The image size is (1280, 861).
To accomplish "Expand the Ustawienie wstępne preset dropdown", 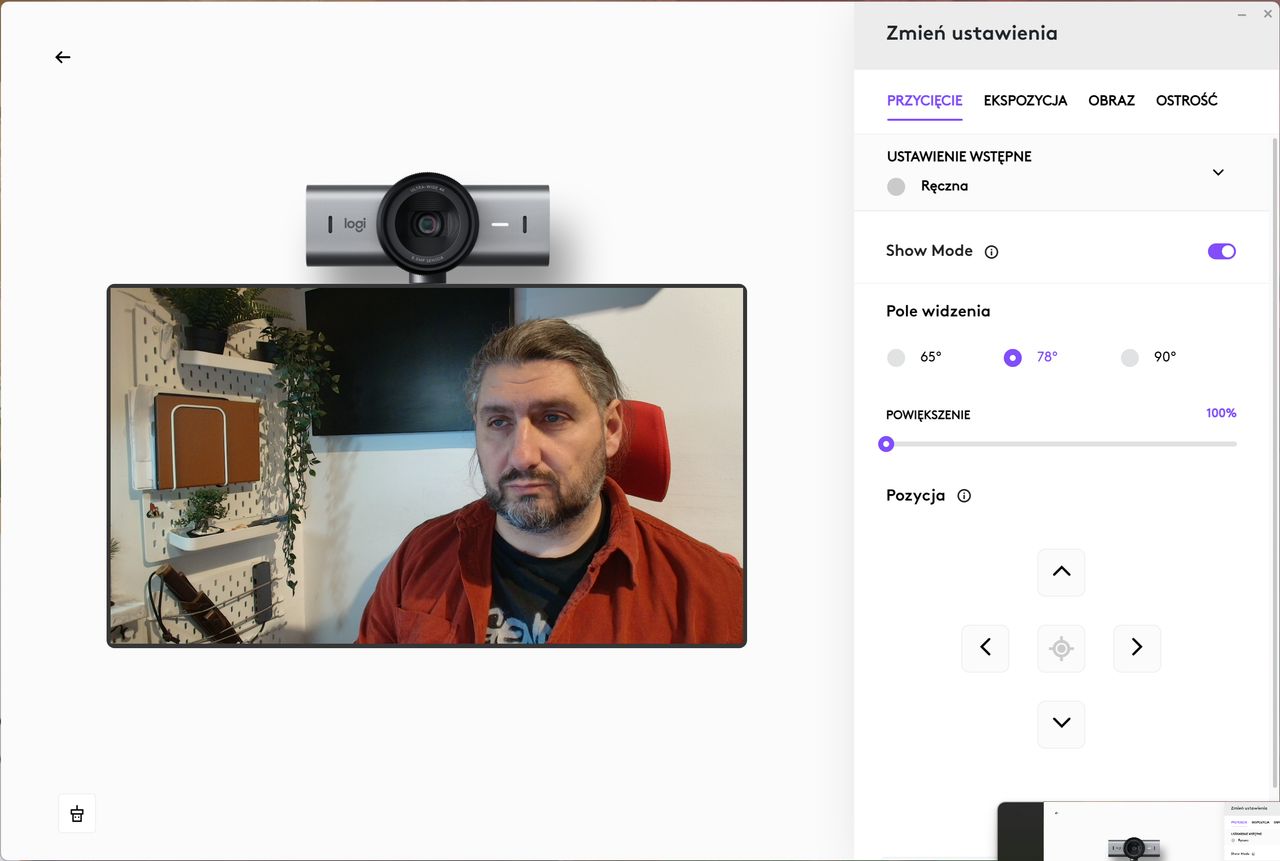I will click(1218, 172).
